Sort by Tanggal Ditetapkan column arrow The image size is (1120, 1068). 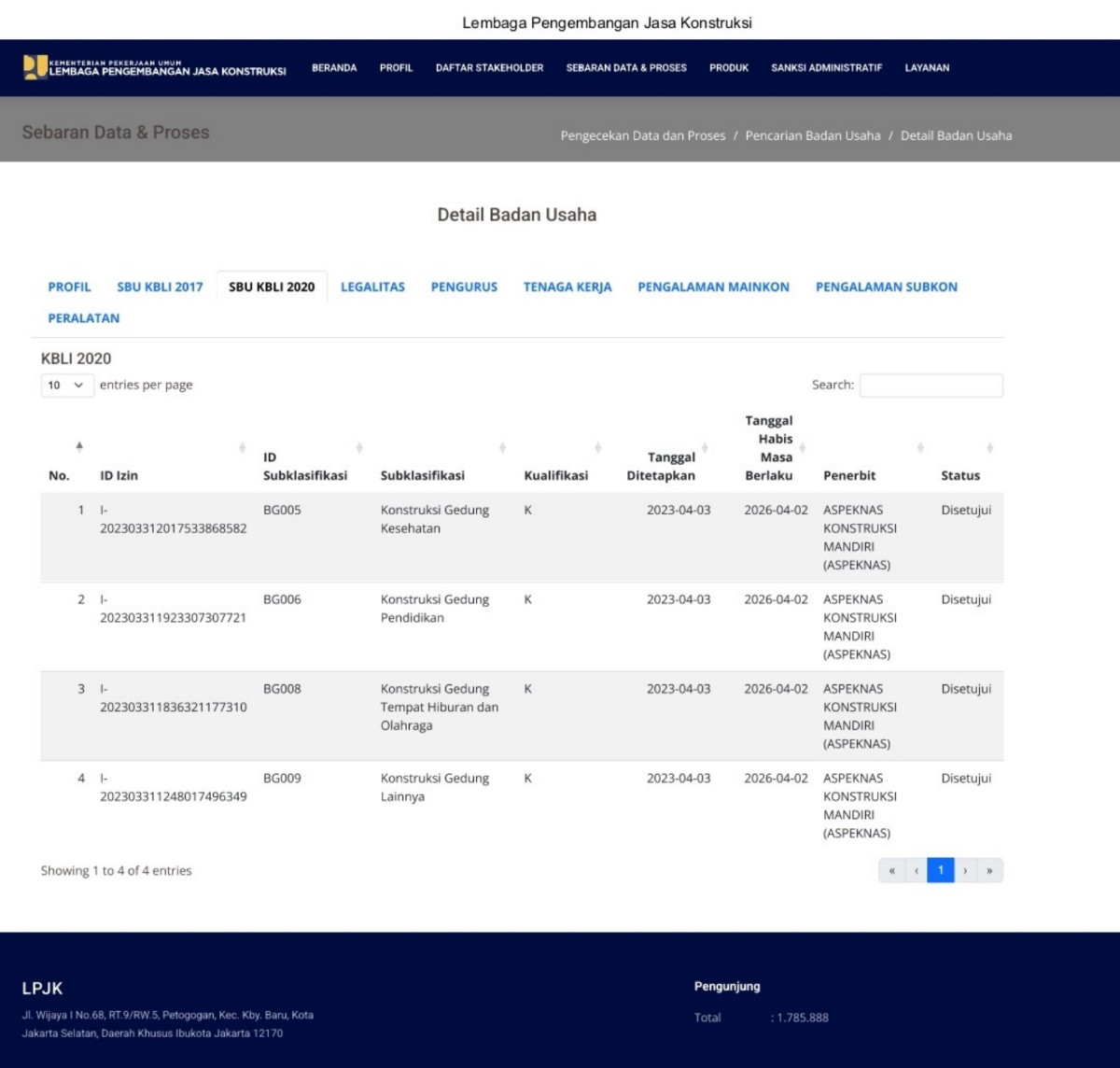705,448
